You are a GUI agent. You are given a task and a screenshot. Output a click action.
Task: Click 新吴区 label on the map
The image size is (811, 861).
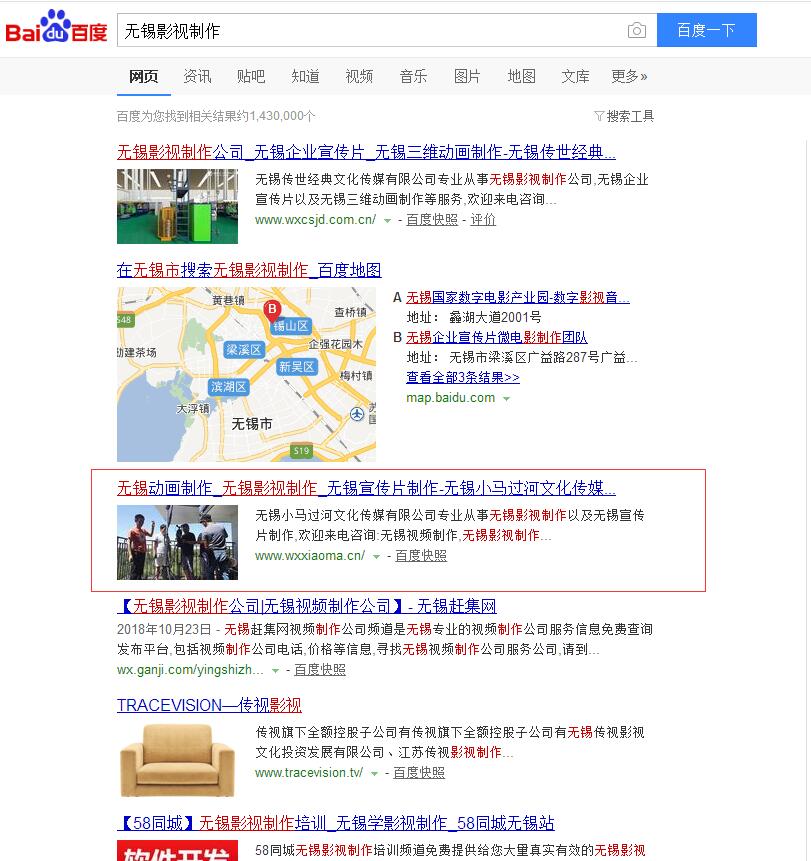297,367
